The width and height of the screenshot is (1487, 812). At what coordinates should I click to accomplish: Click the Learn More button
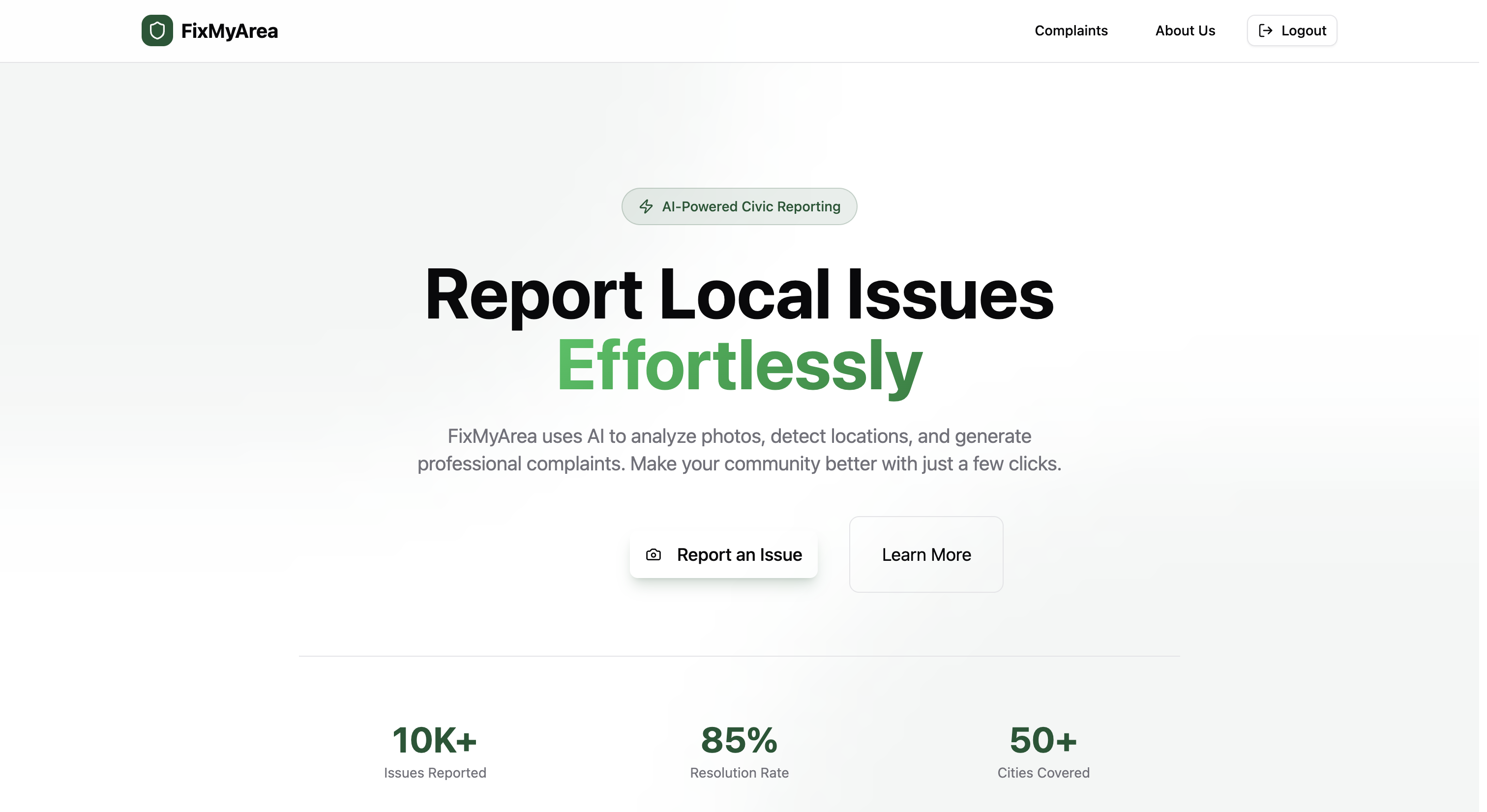point(925,554)
